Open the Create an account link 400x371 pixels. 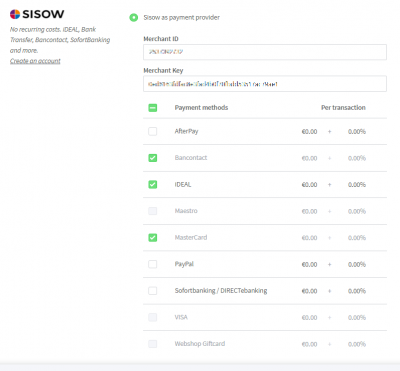click(35, 61)
